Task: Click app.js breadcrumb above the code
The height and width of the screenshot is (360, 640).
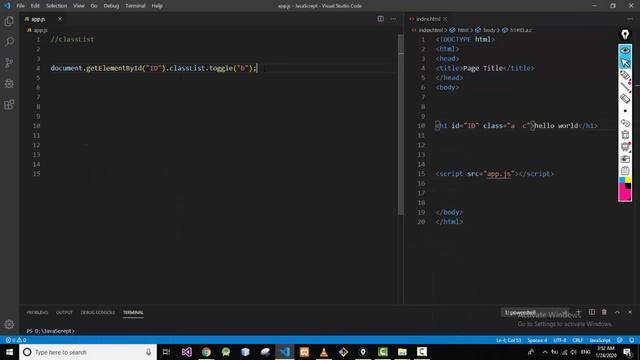Action: pyautogui.click(x=38, y=30)
